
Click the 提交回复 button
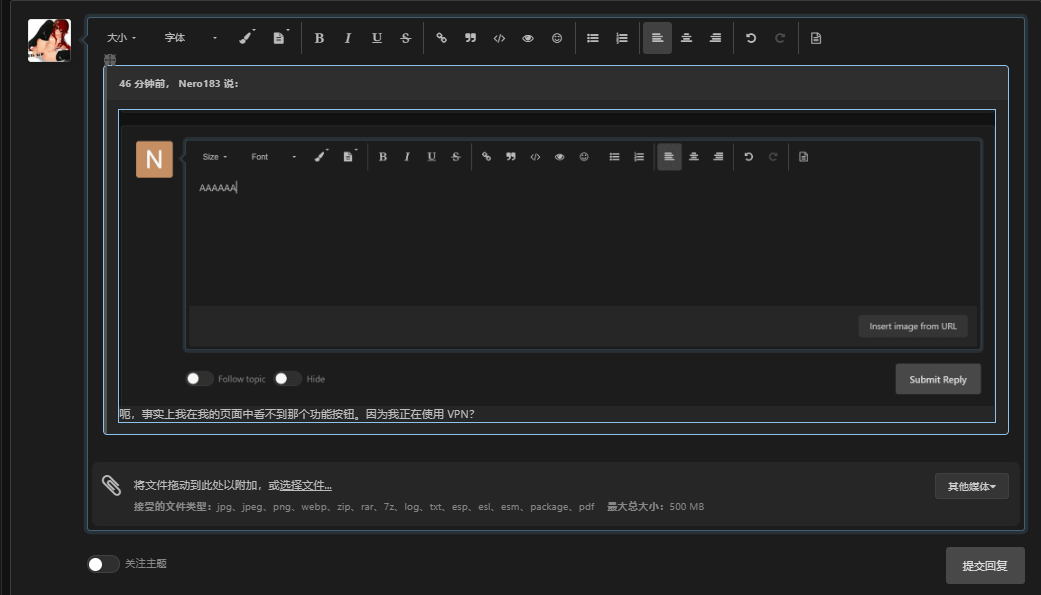point(985,566)
